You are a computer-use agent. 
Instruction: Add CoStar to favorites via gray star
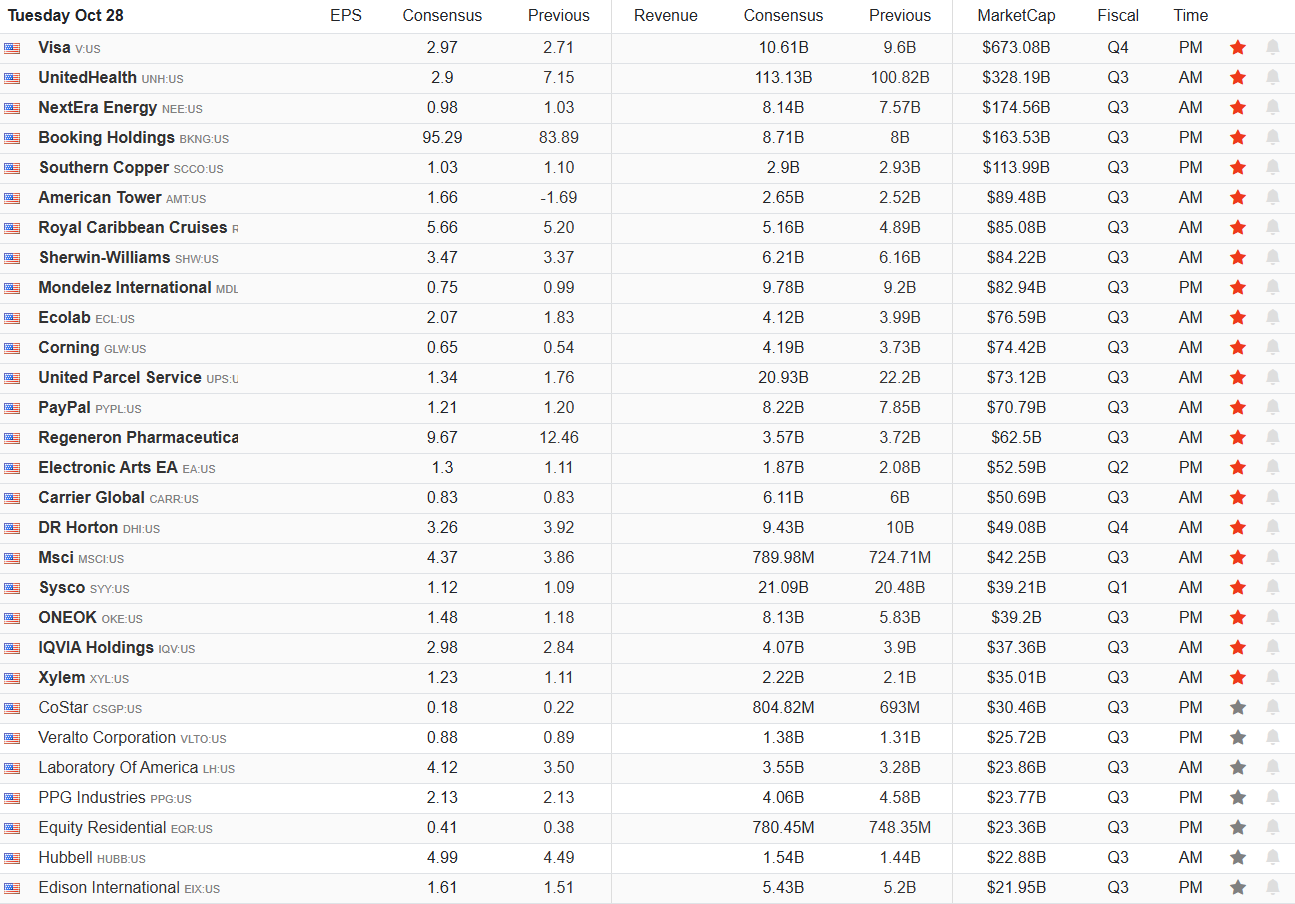pyautogui.click(x=1238, y=707)
